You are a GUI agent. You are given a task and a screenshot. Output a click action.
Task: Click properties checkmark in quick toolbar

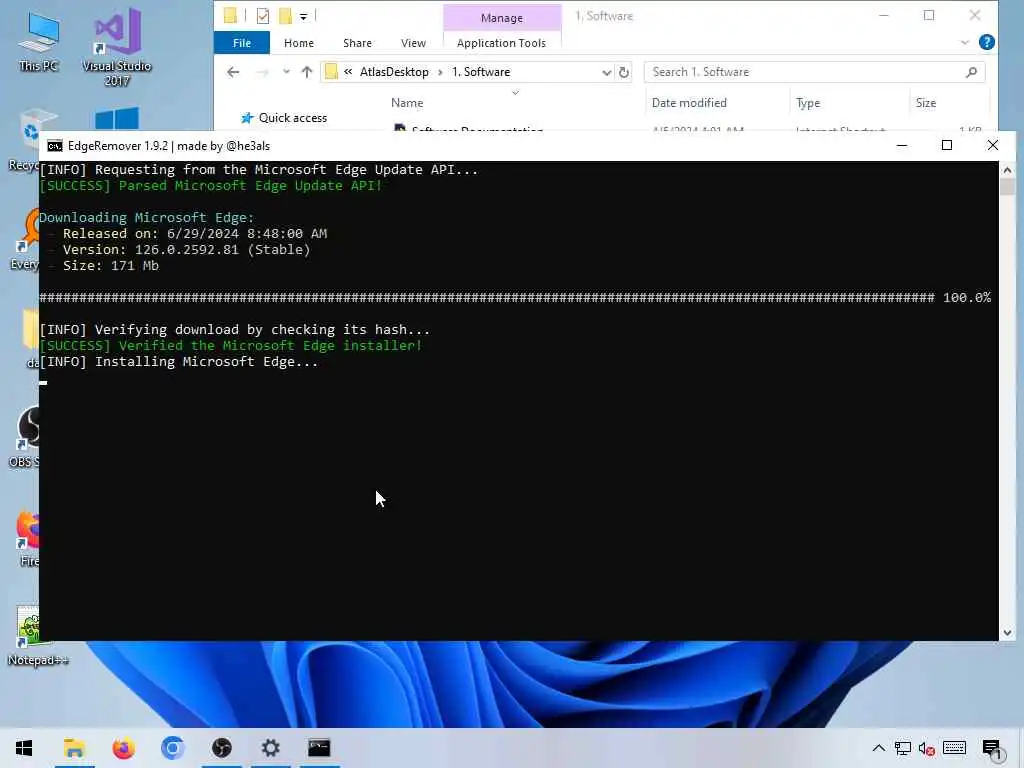coord(263,16)
